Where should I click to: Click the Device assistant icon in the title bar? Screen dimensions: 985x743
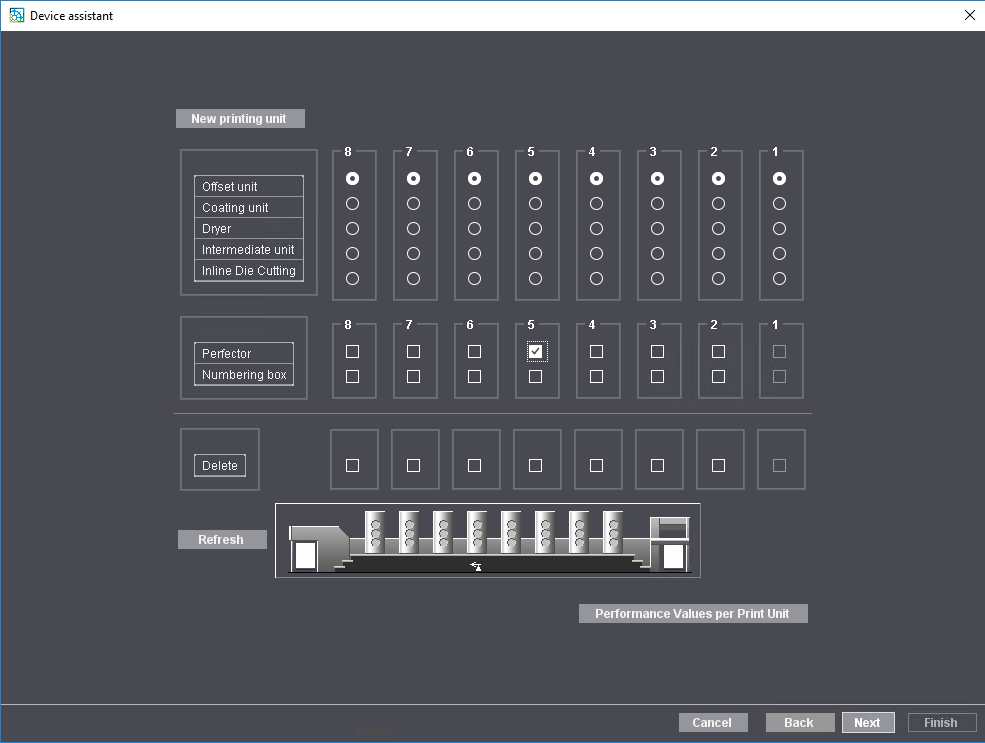14,15
